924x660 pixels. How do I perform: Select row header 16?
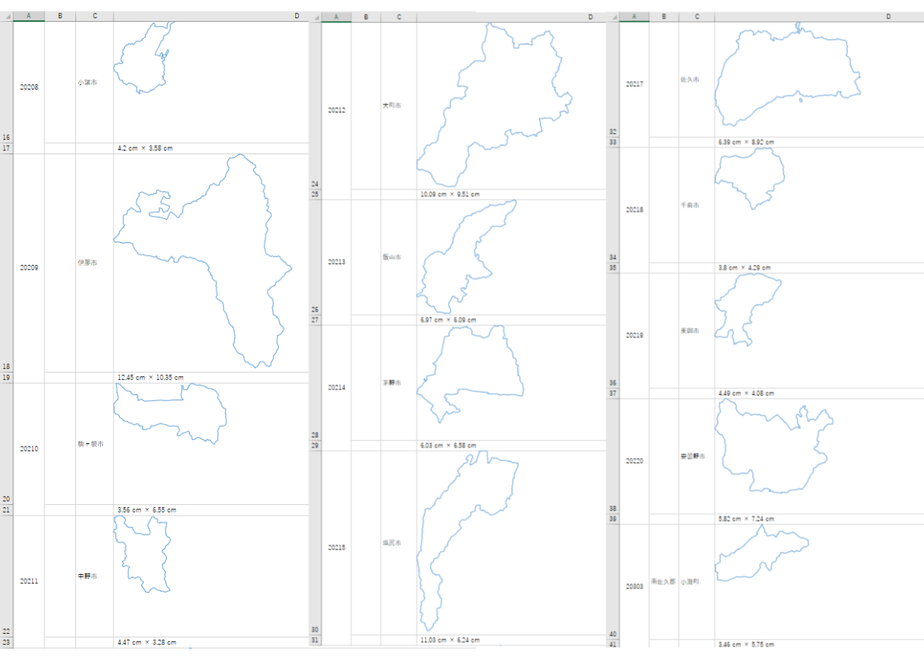click(6, 82)
